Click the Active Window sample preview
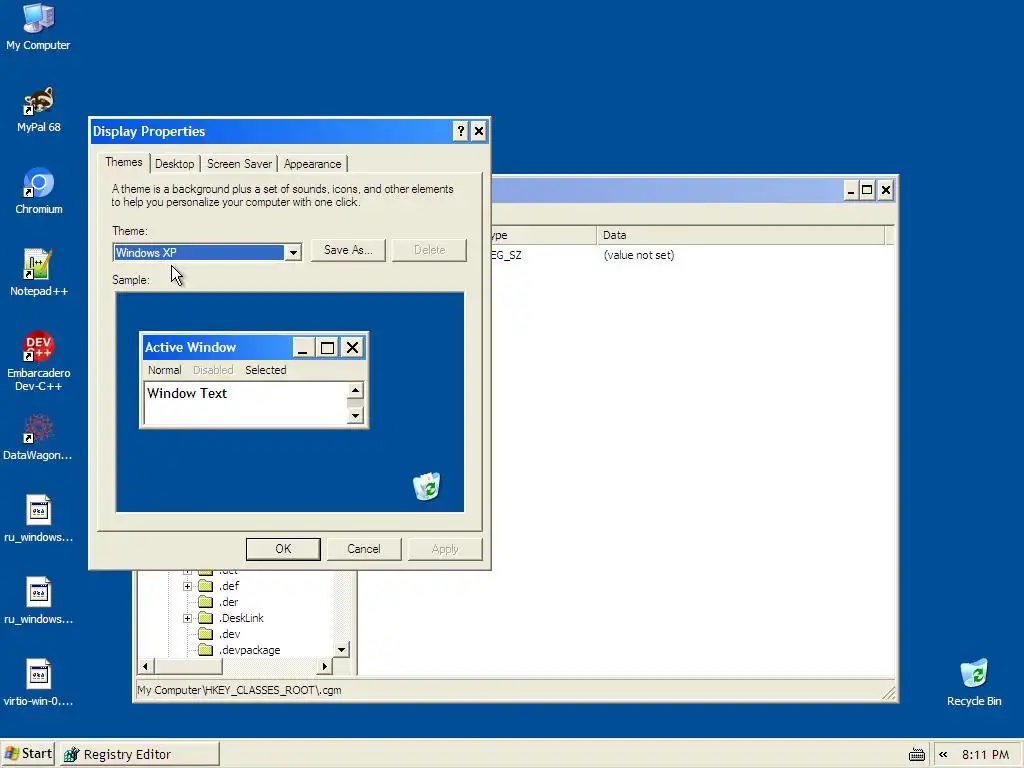1024x768 pixels. [254, 380]
